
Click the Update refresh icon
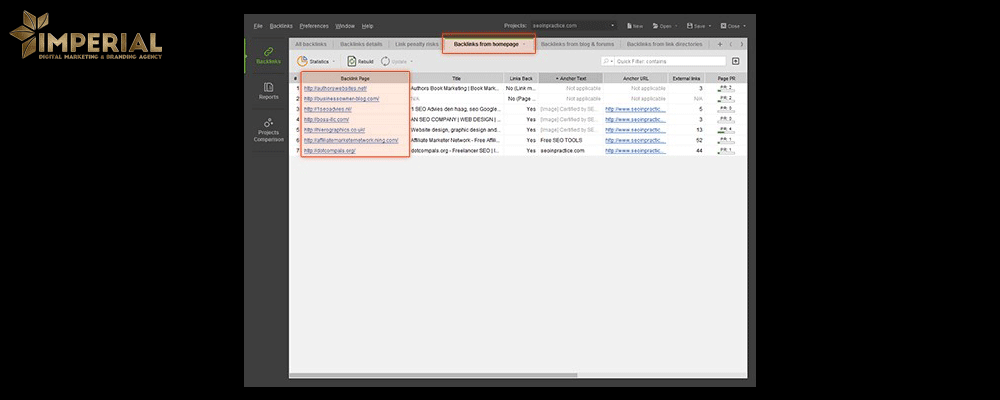click(385, 61)
